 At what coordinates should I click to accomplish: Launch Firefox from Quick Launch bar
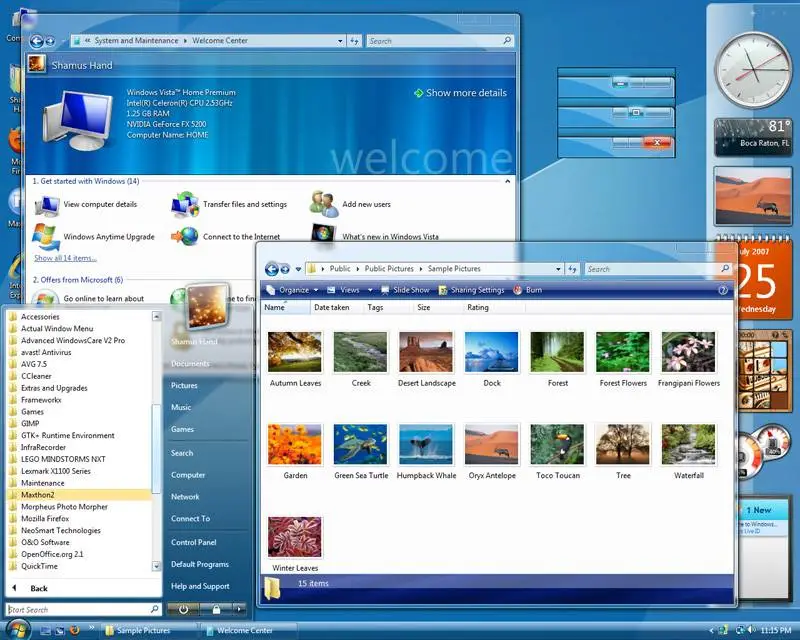[x=74, y=630]
